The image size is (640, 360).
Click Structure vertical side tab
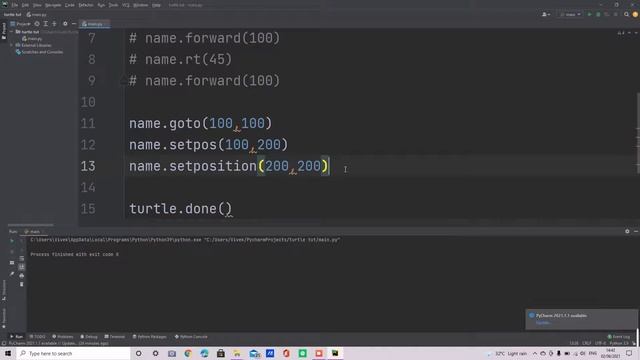click(x=4, y=290)
